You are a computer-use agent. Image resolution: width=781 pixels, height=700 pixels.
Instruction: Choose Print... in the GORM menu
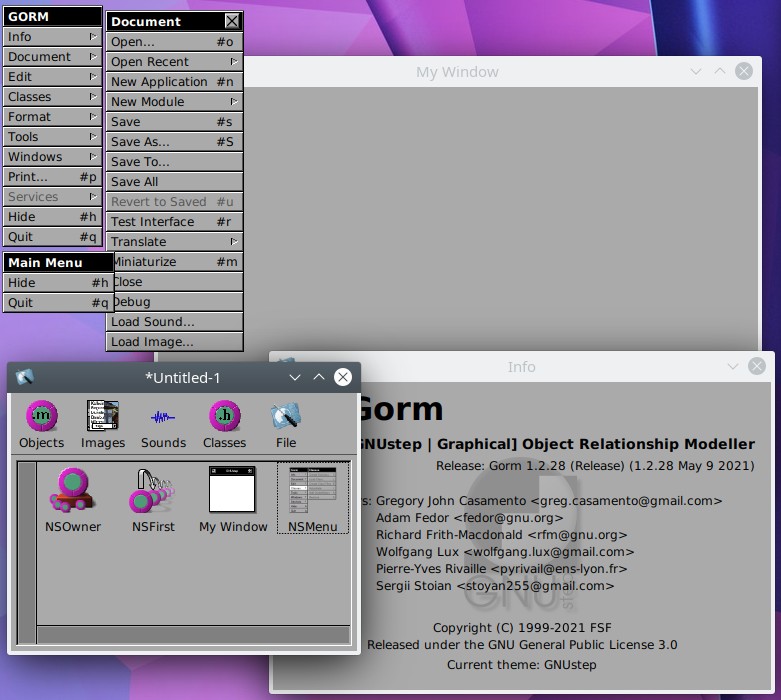coord(52,177)
